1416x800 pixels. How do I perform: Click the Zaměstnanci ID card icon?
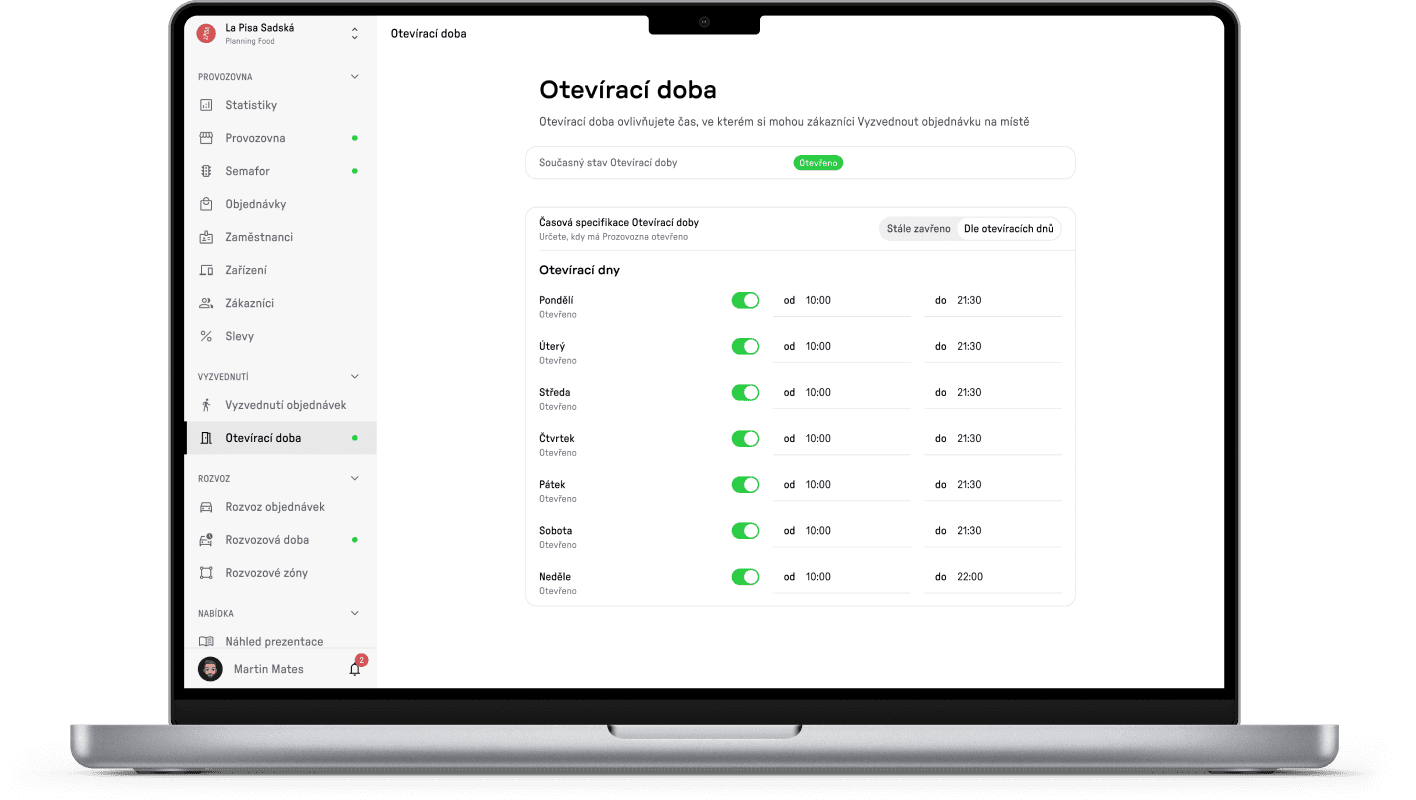point(206,237)
